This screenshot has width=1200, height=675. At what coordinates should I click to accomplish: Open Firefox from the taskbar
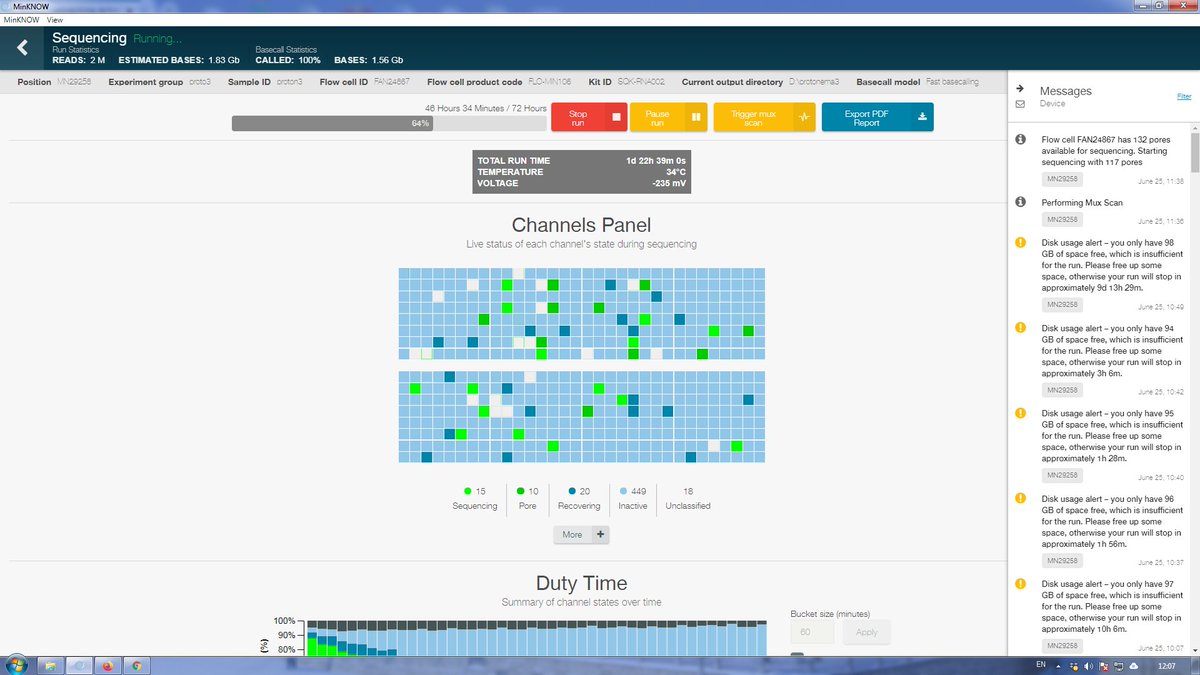[107, 665]
